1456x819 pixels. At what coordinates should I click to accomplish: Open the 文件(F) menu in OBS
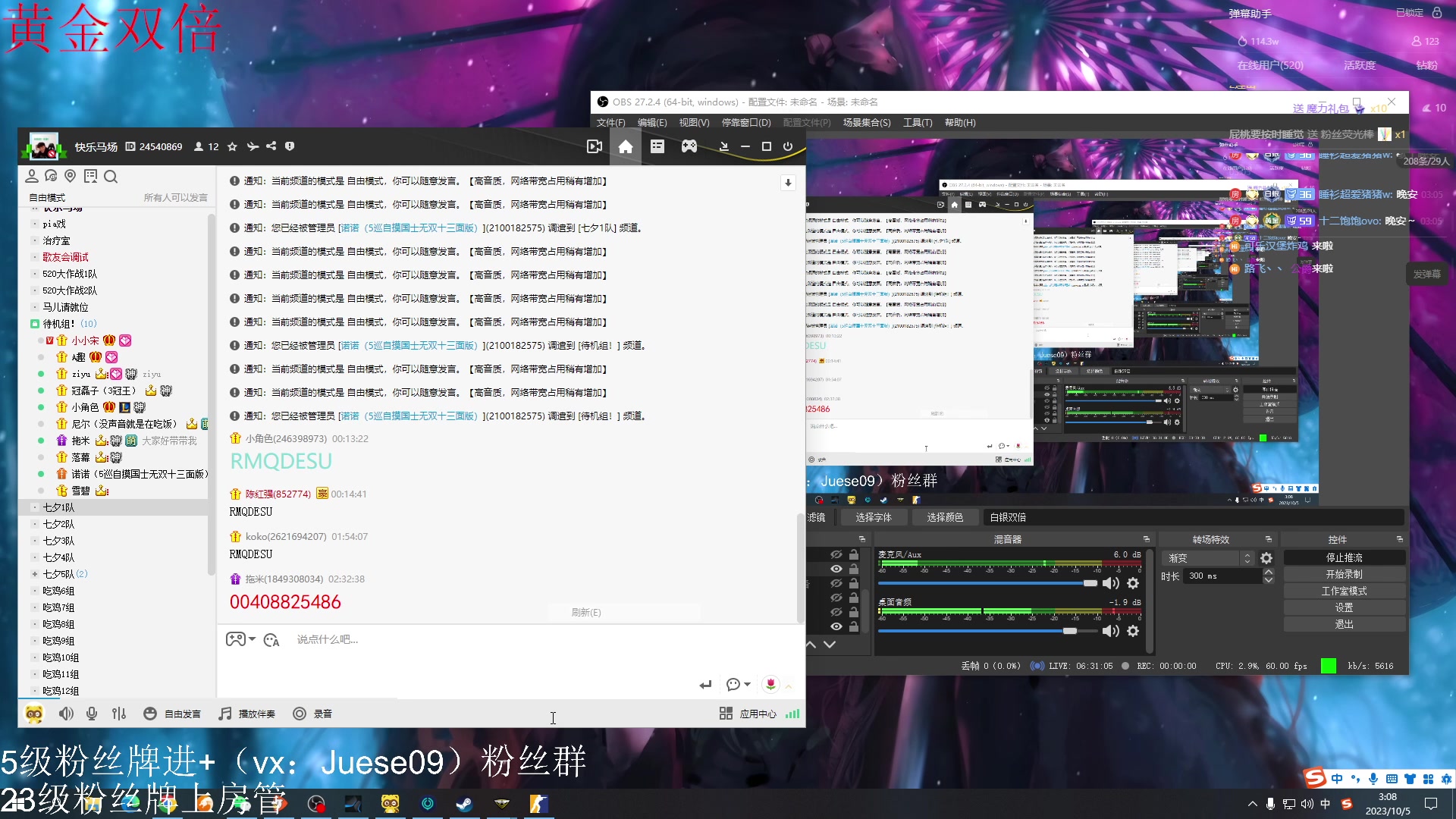click(610, 122)
